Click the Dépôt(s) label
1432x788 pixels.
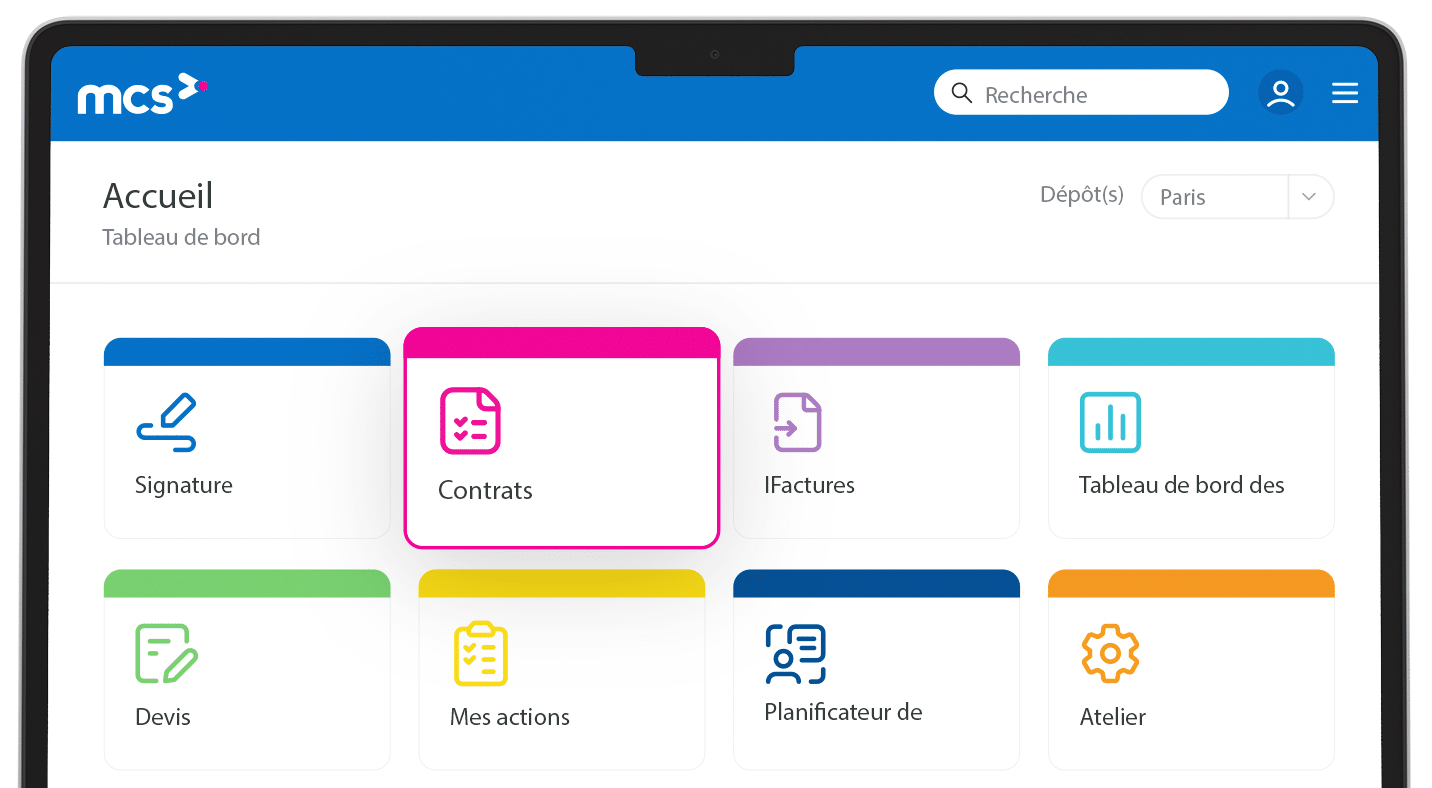1082,195
